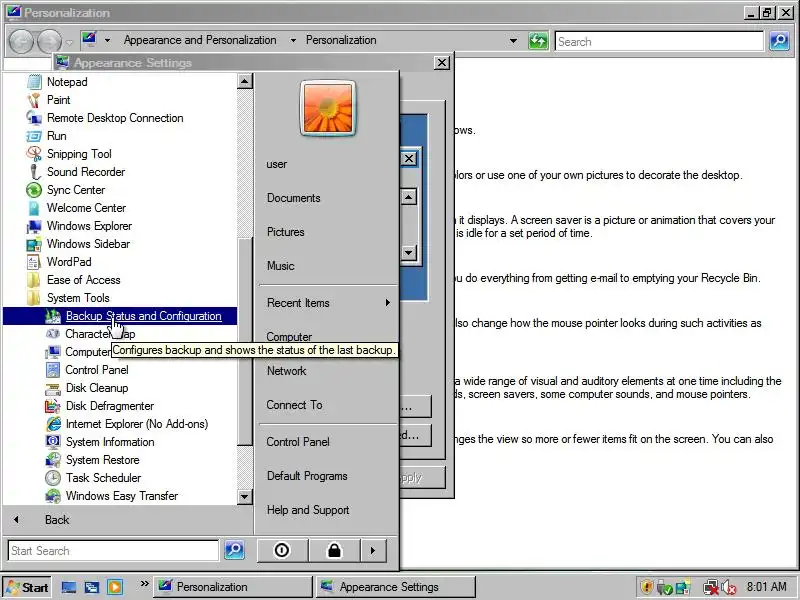Viewport: 800px width, 600px height.
Task: Open Windows Media Player quick launch icon
Action: coord(115,587)
